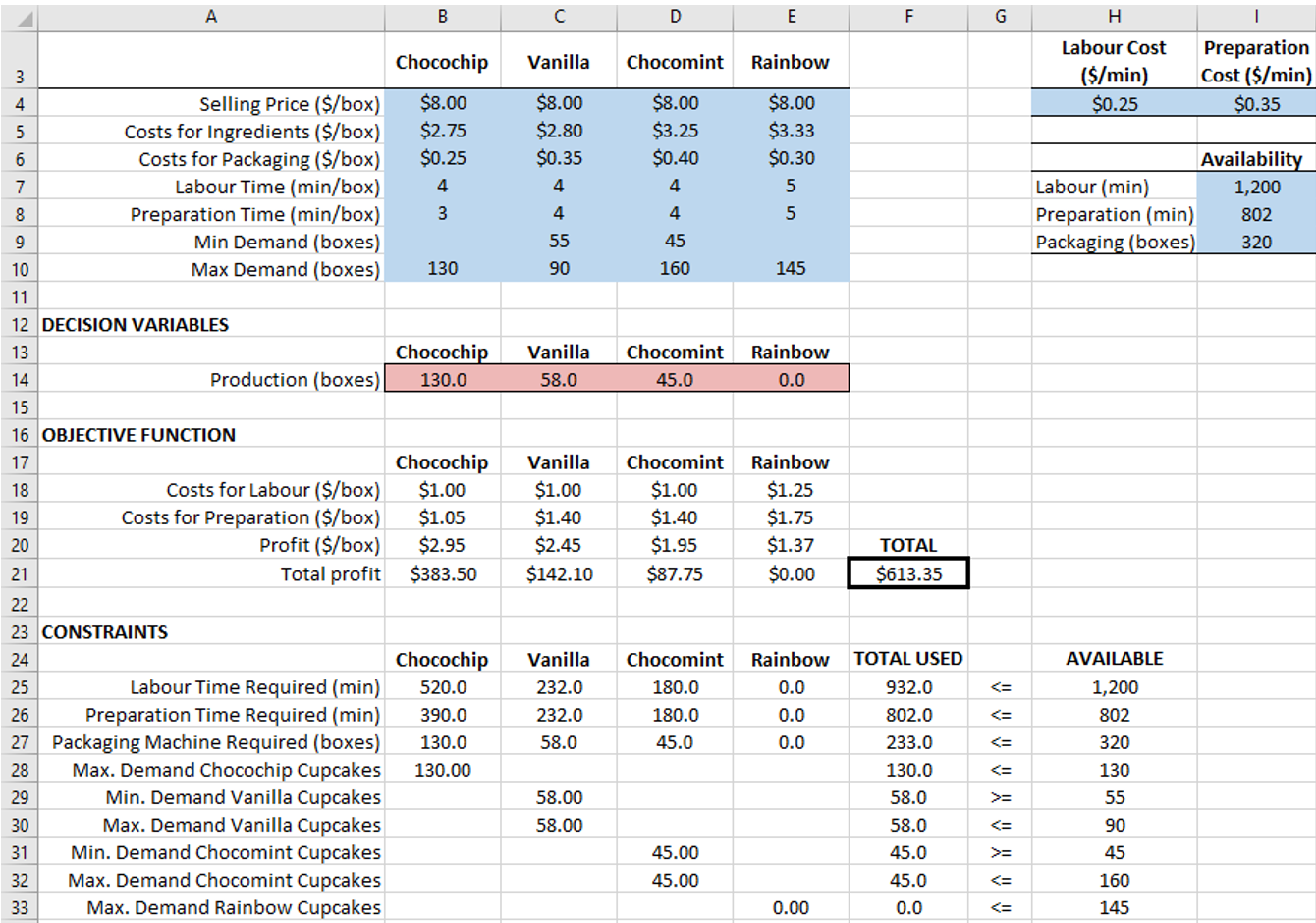Screen dimensions: 1316x923
Task: Select row 11 header
Action: [20, 297]
